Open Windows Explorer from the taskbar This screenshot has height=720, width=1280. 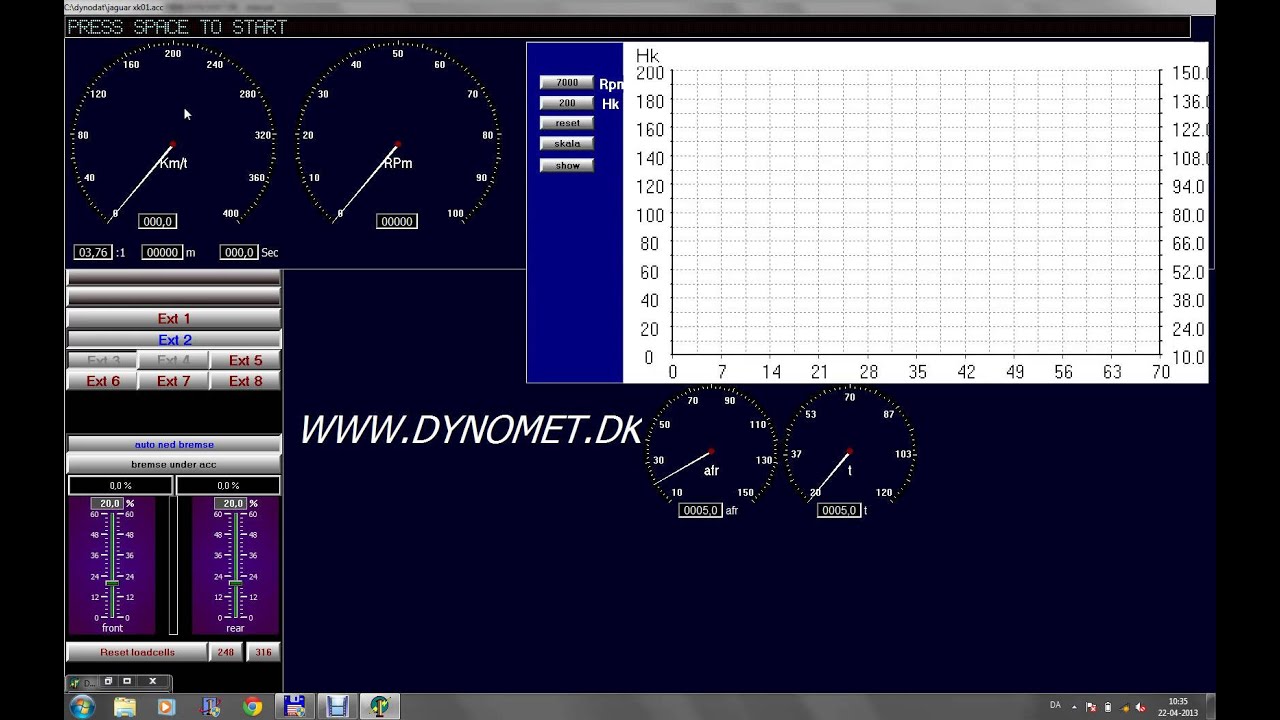click(x=125, y=707)
